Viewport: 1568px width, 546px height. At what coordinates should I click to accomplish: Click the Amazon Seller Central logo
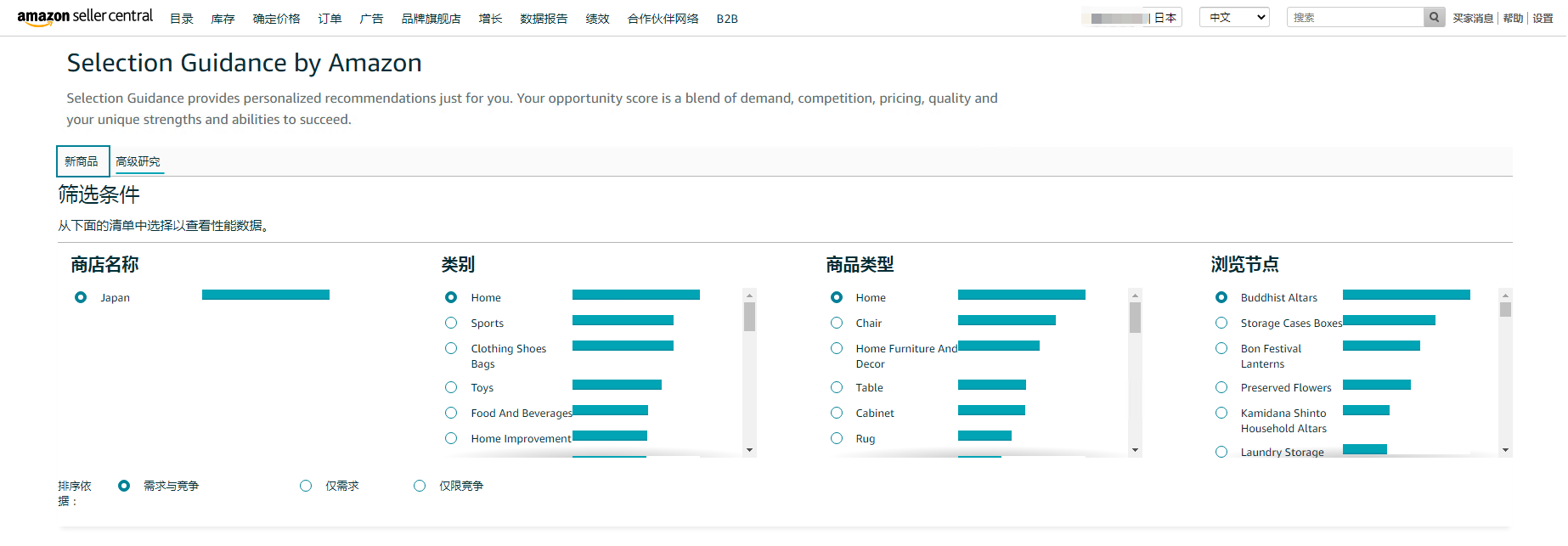(x=85, y=17)
